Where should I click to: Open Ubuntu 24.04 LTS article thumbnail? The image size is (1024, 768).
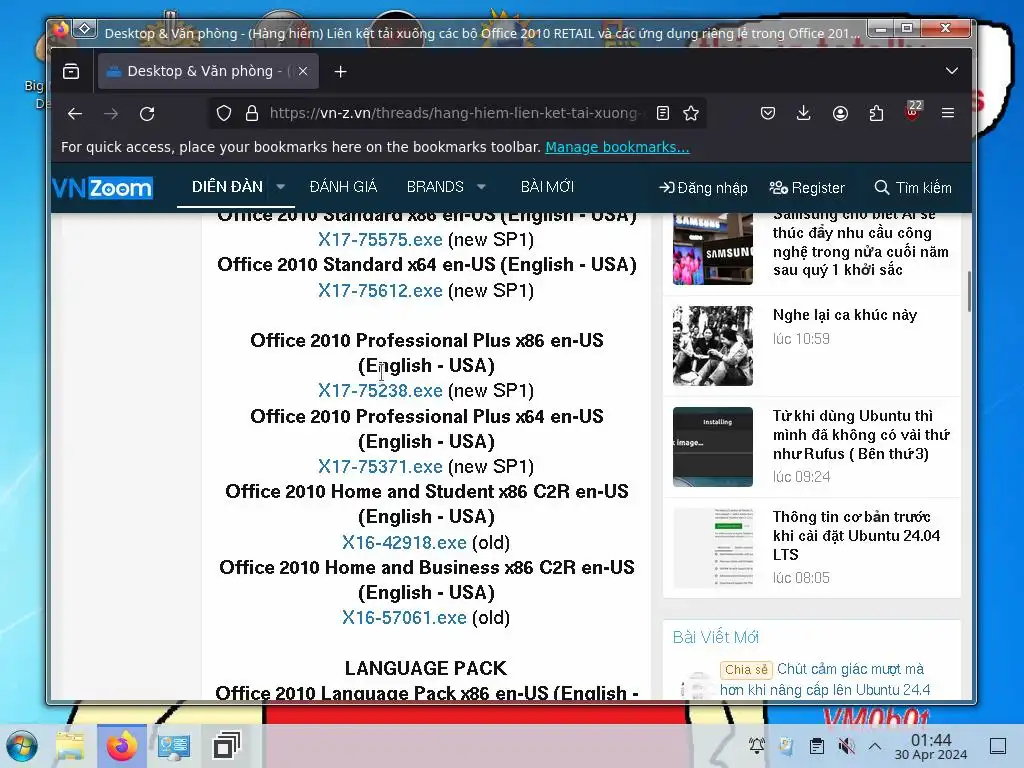pyautogui.click(x=712, y=548)
